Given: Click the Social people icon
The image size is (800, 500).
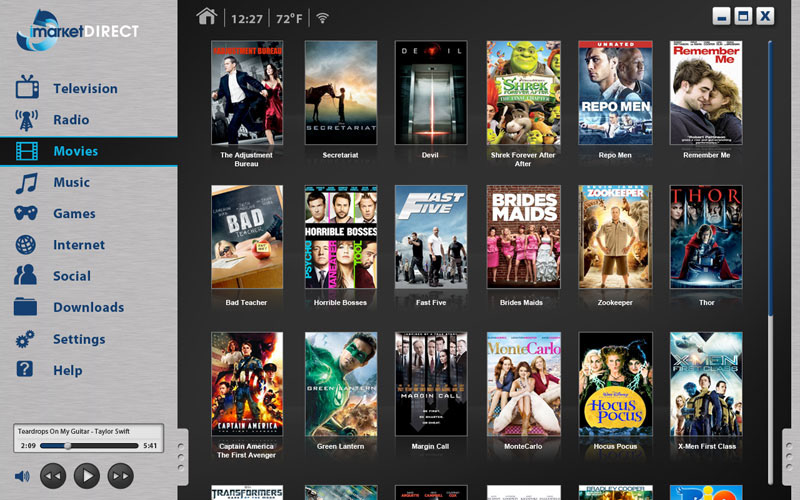Looking at the screenshot, I should [x=25, y=275].
